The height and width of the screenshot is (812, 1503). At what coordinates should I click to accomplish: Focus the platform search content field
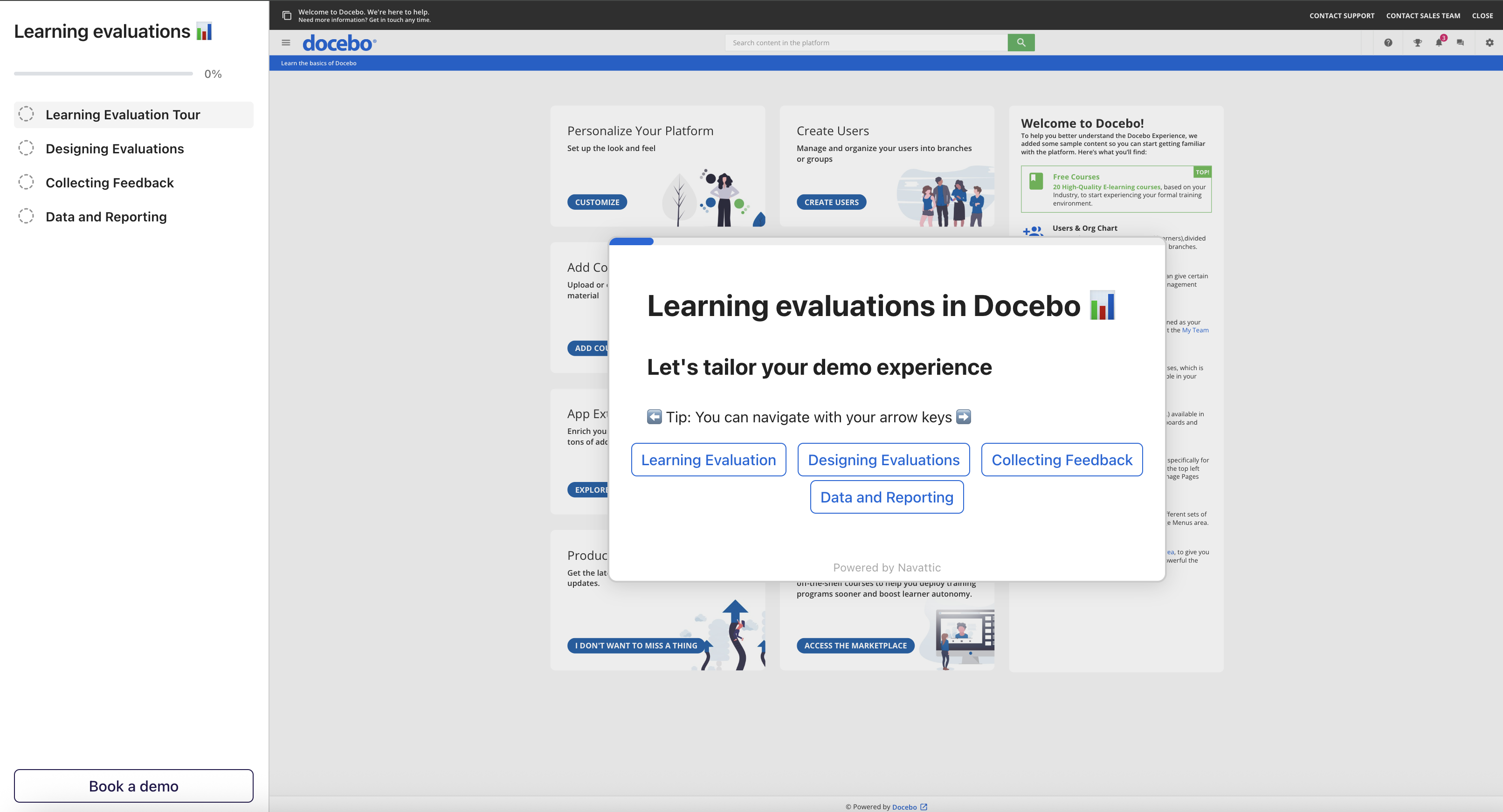pyautogui.click(x=866, y=42)
